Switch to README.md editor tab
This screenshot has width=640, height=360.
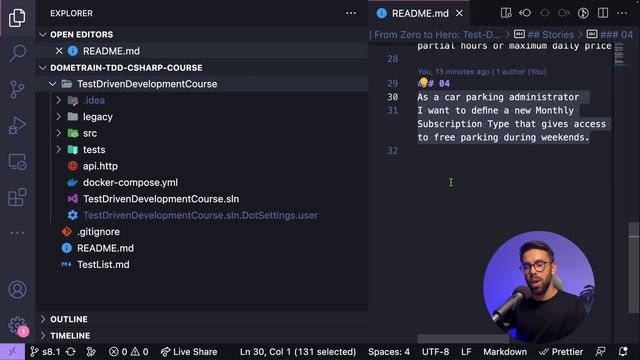420,13
